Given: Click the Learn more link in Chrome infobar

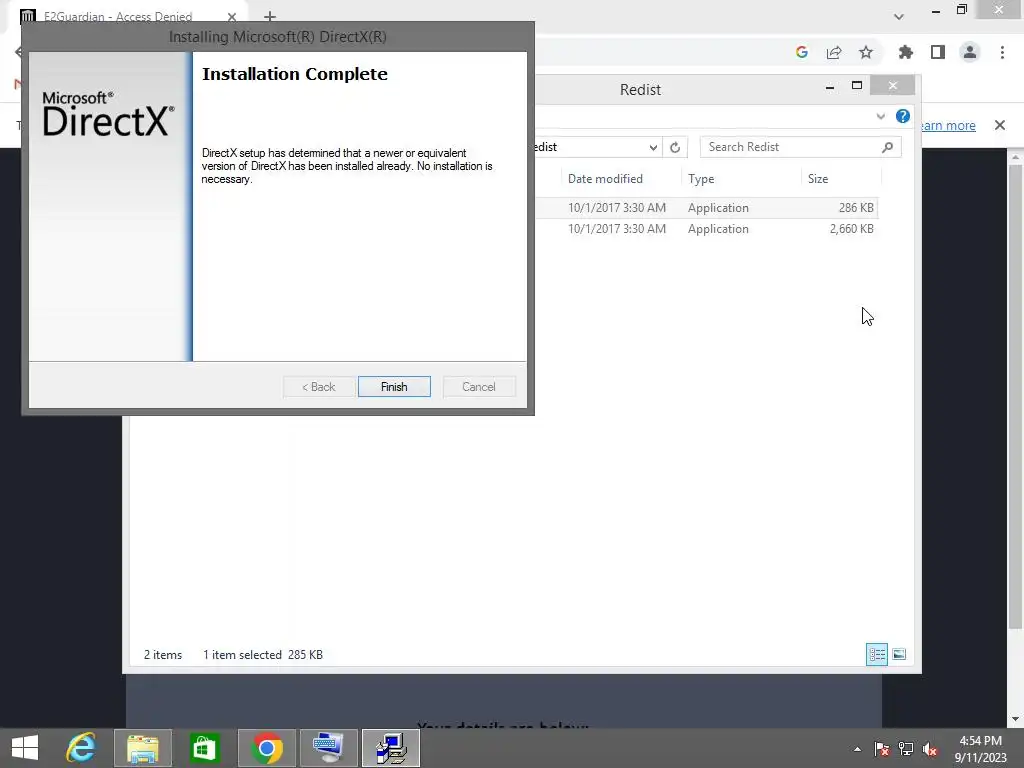Looking at the screenshot, I should pyautogui.click(x=948, y=125).
